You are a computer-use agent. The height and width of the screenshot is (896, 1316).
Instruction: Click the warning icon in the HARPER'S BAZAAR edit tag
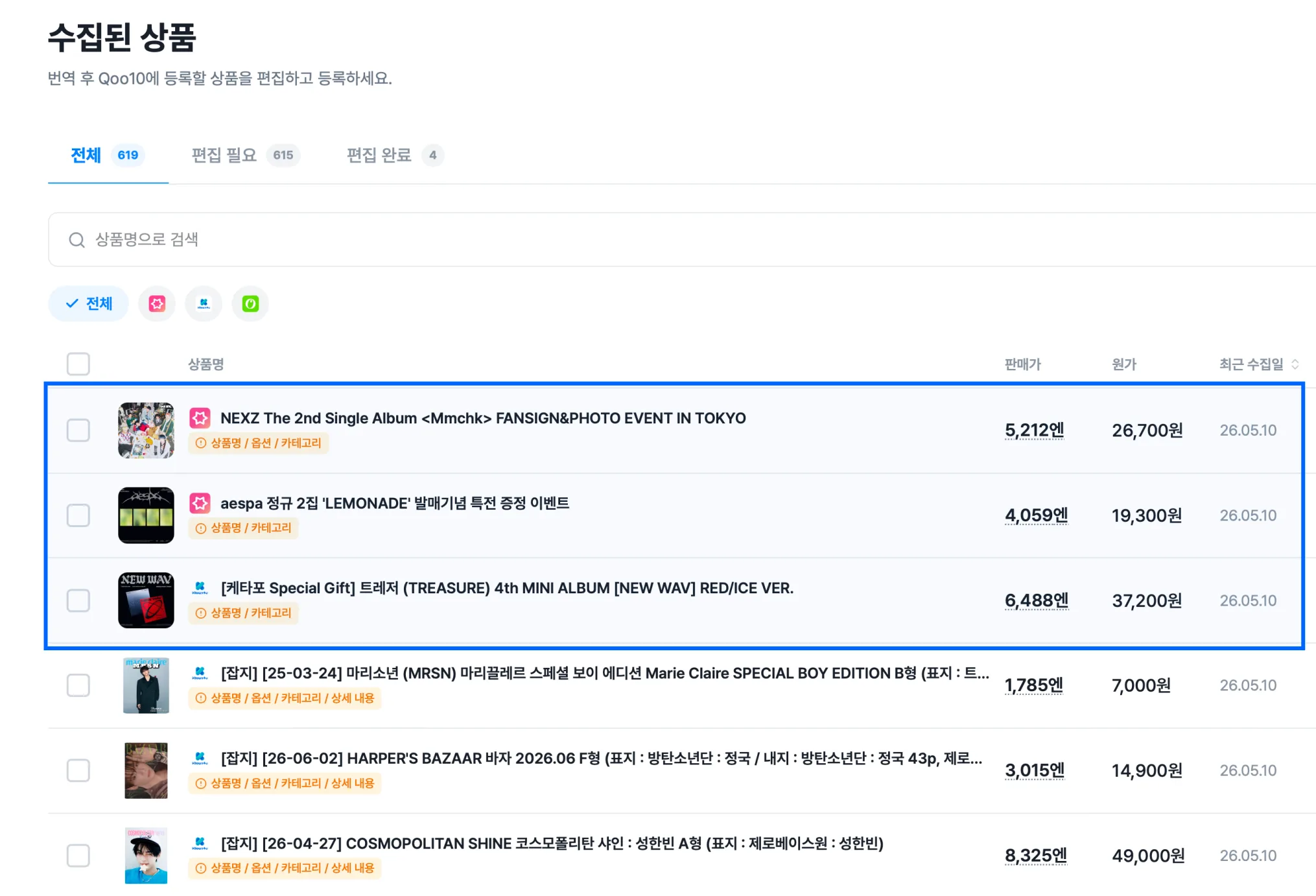click(x=201, y=783)
